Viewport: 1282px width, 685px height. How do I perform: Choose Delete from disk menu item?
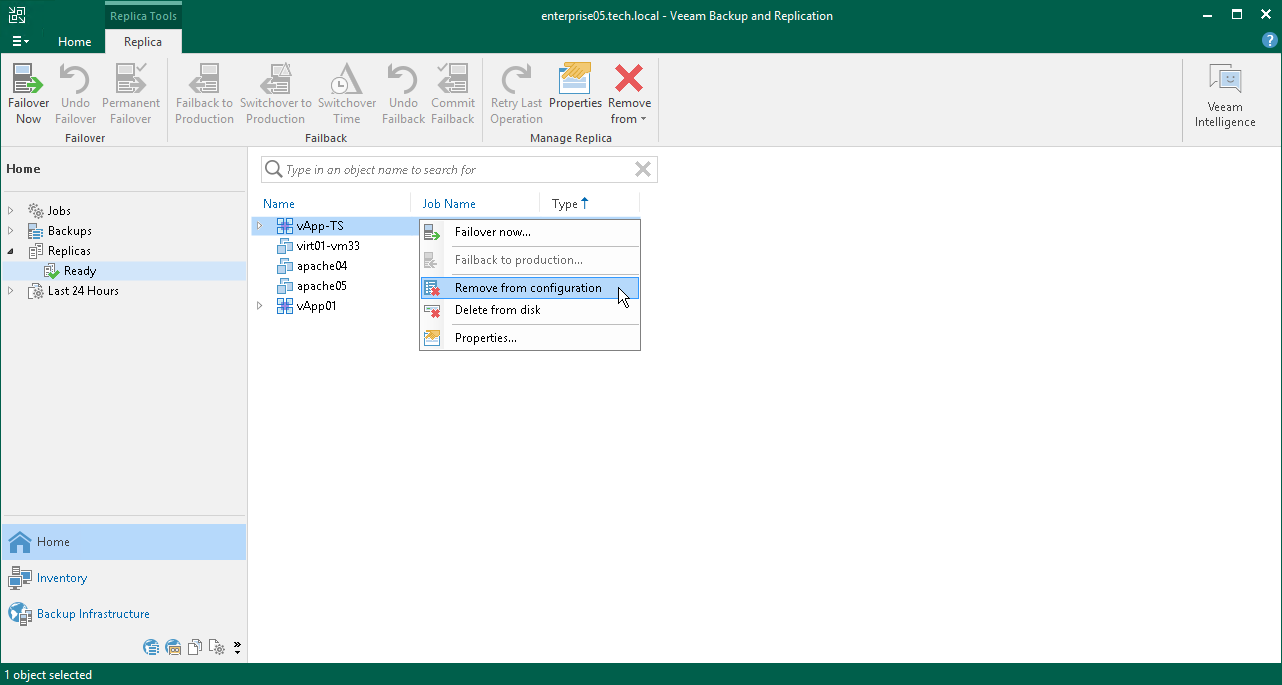[x=530, y=310]
